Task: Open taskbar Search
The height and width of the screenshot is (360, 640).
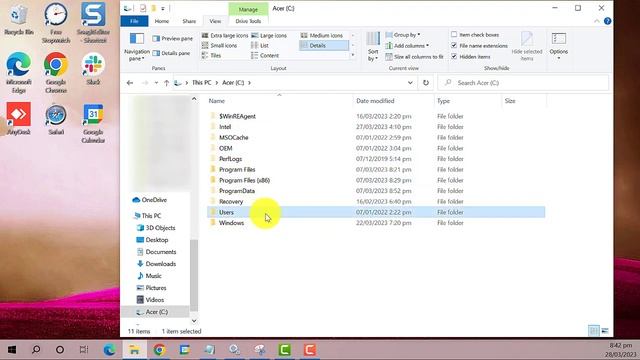Action: coord(36,350)
